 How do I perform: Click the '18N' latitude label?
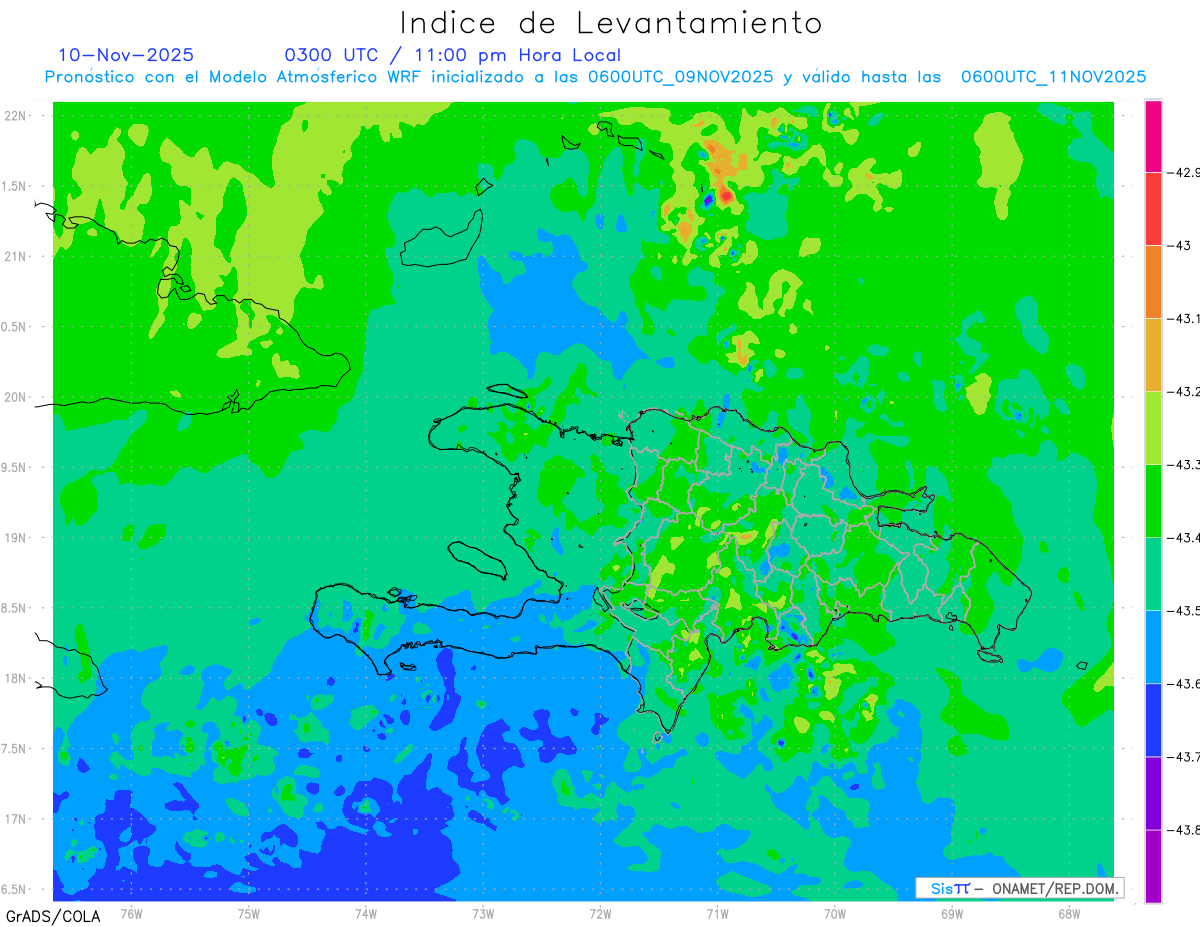(16, 679)
